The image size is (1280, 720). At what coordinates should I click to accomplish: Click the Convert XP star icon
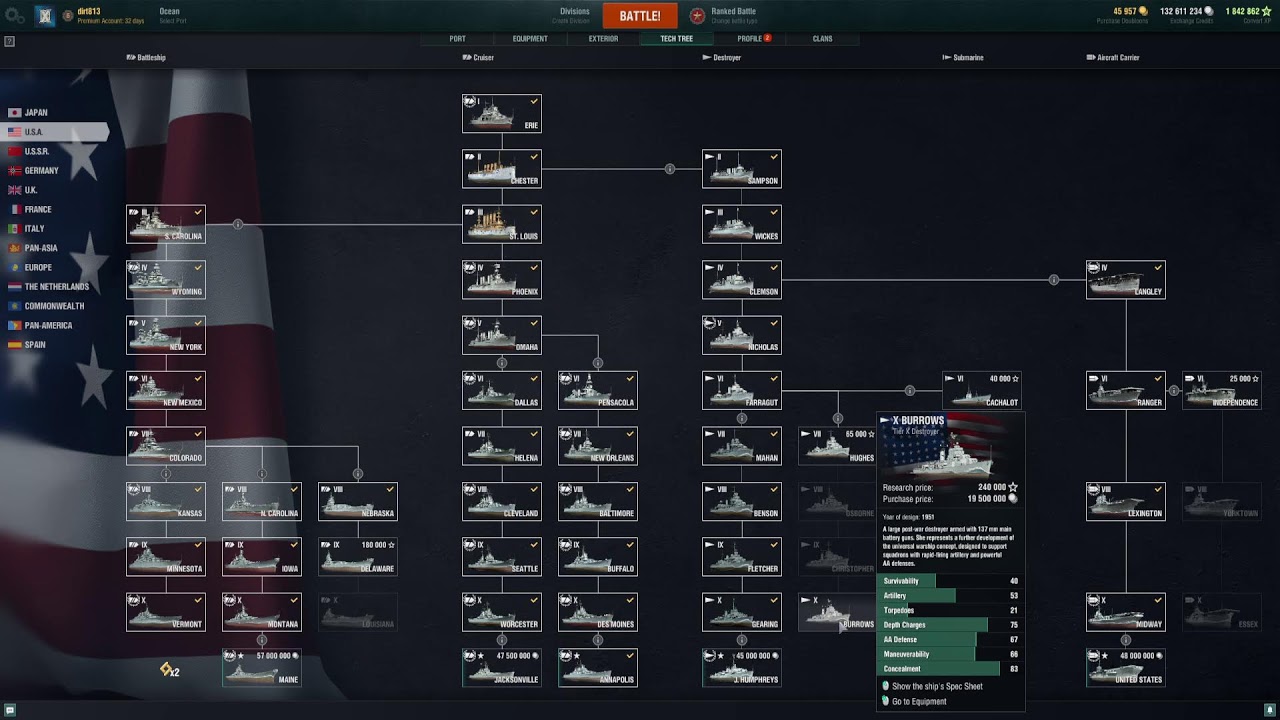coord(1267,11)
